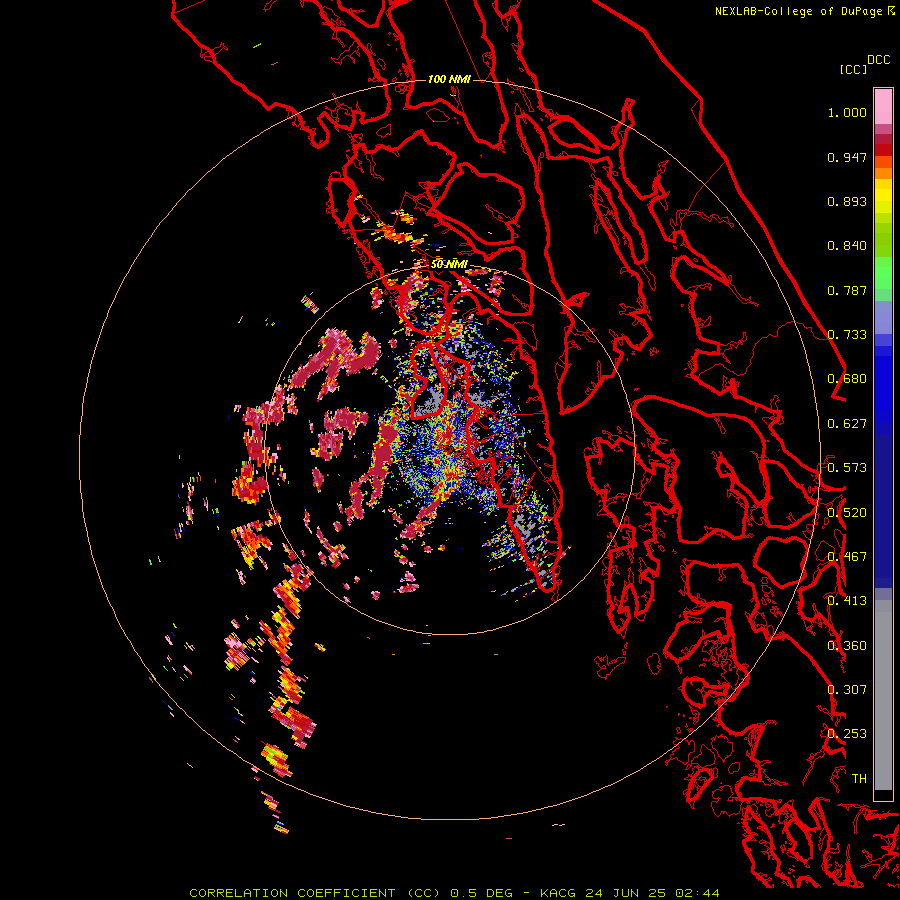The height and width of the screenshot is (900, 900).
Task: Click the TH threshold label
Action: click(859, 779)
